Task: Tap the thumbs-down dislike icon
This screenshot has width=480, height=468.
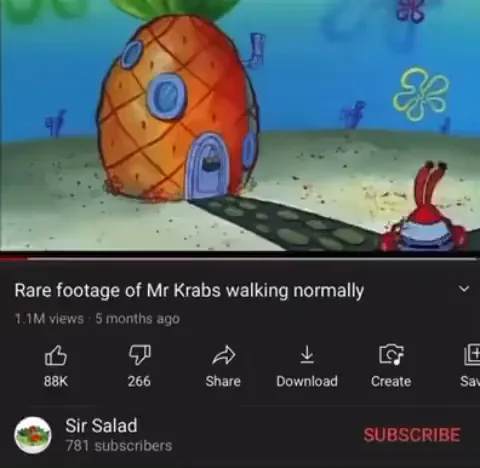Action: (140, 355)
